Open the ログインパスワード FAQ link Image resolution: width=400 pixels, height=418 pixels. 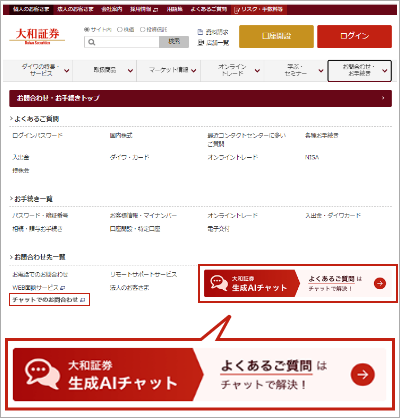coord(37,135)
